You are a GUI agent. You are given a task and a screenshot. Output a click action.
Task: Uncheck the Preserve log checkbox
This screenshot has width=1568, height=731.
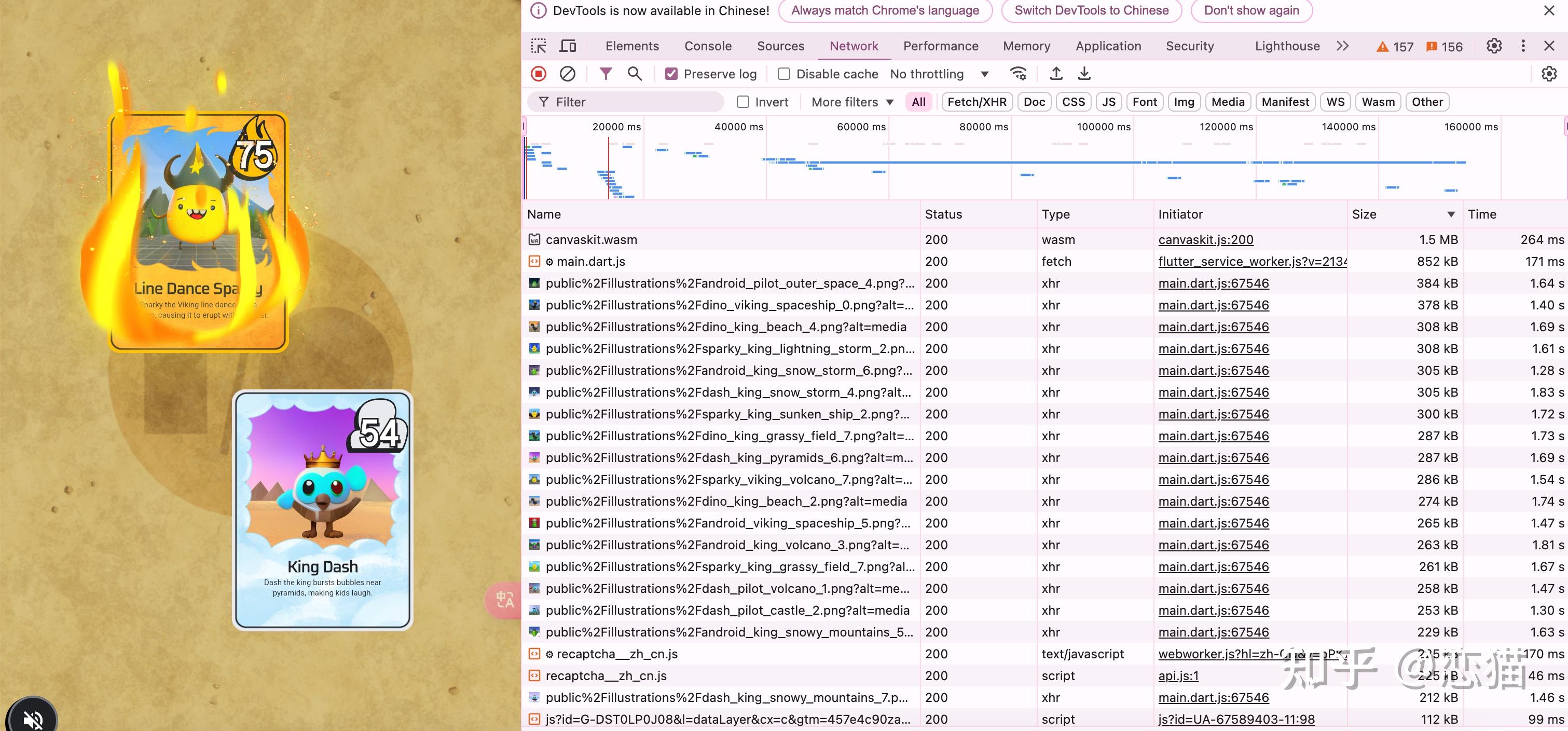point(671,74)
